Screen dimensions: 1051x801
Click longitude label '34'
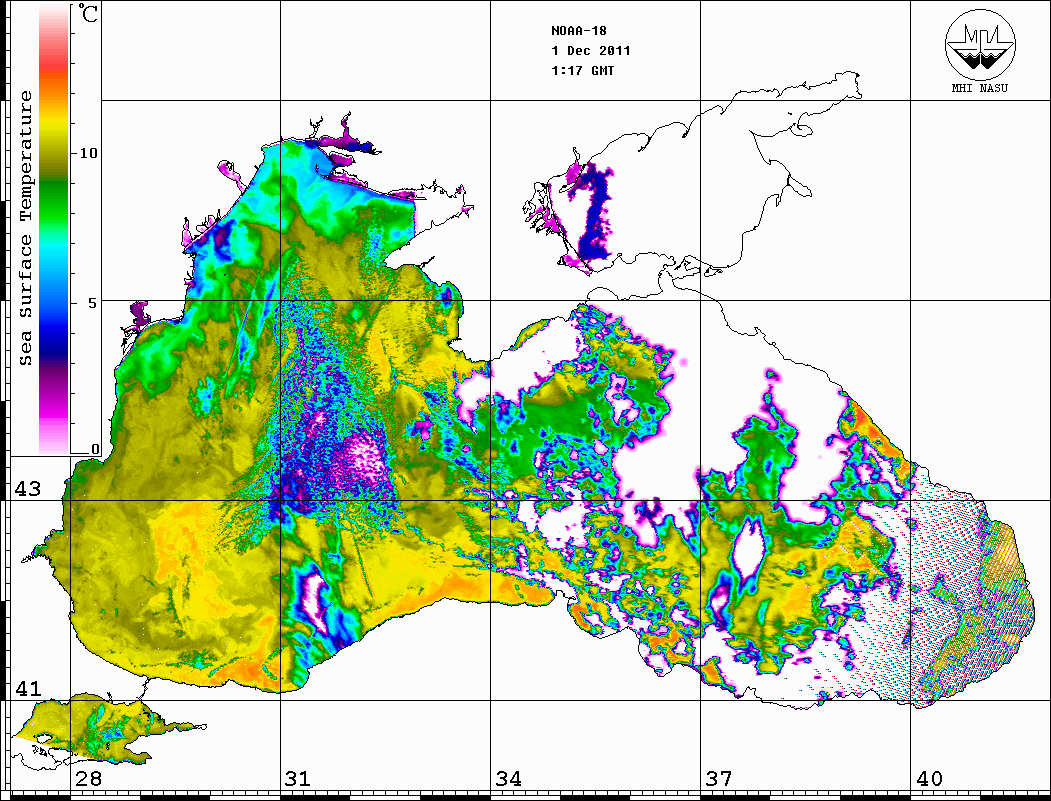click(509, 779)
